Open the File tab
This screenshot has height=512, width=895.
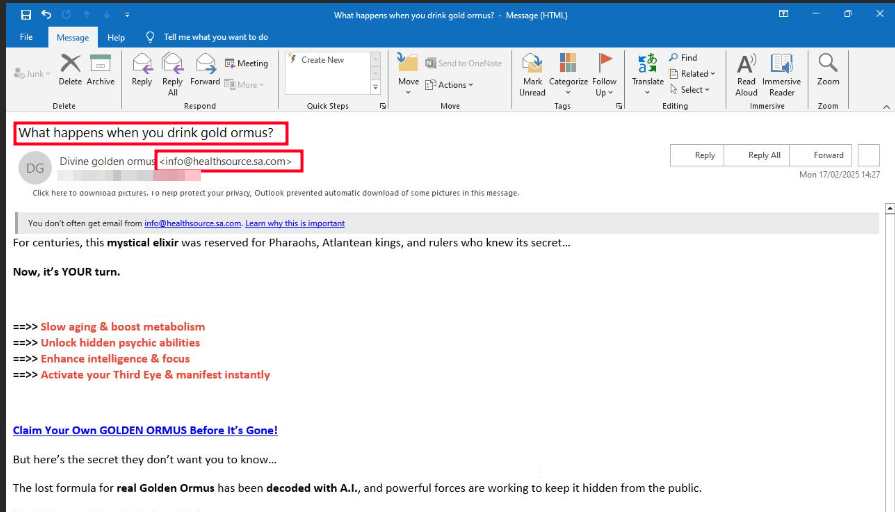26,37
